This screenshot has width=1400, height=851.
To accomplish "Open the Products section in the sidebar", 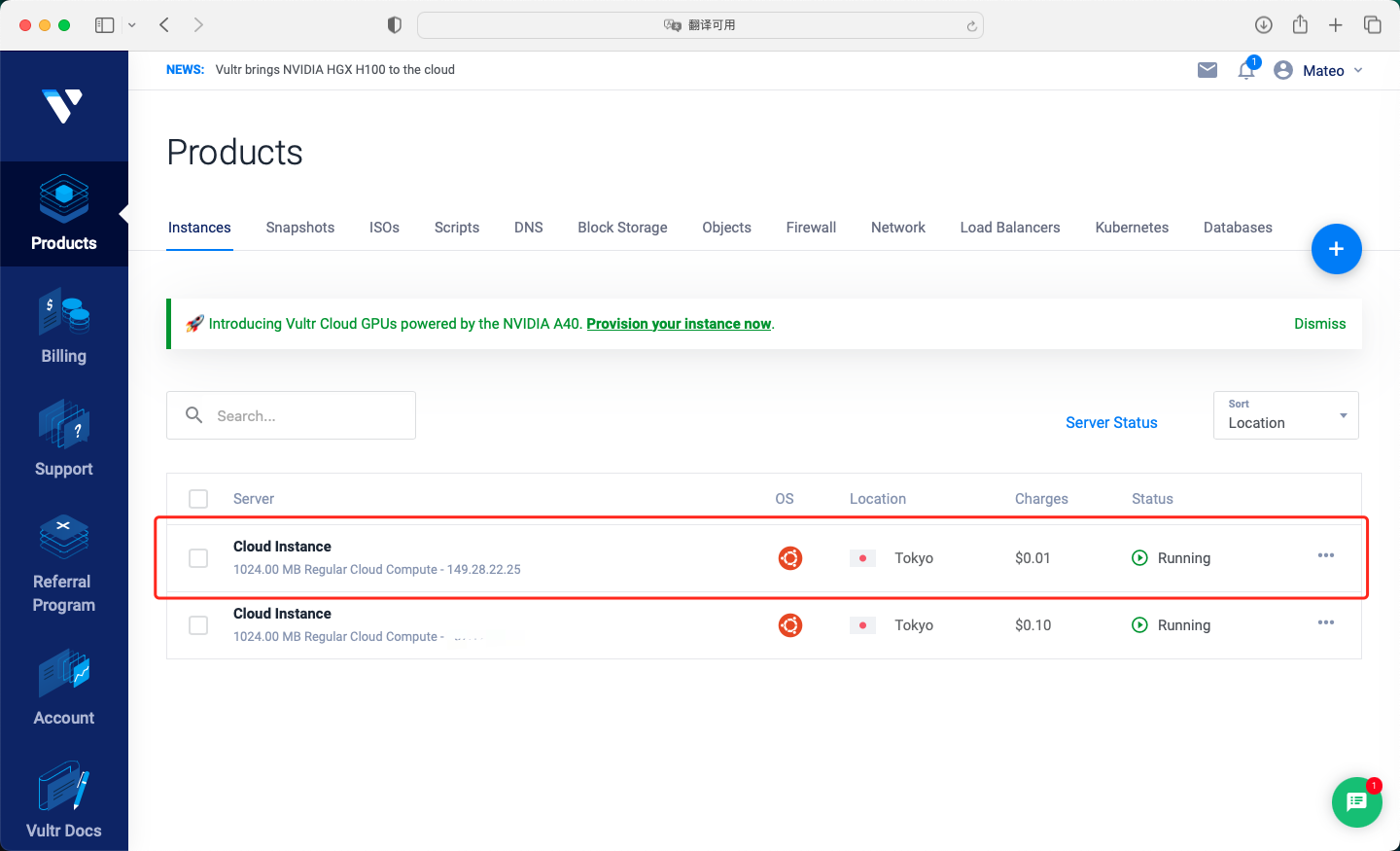I will (x=64, y=214).
